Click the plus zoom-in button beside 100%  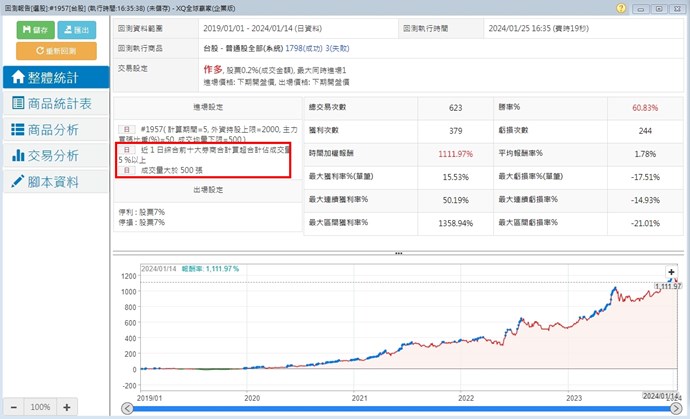(x=66, y=407)
